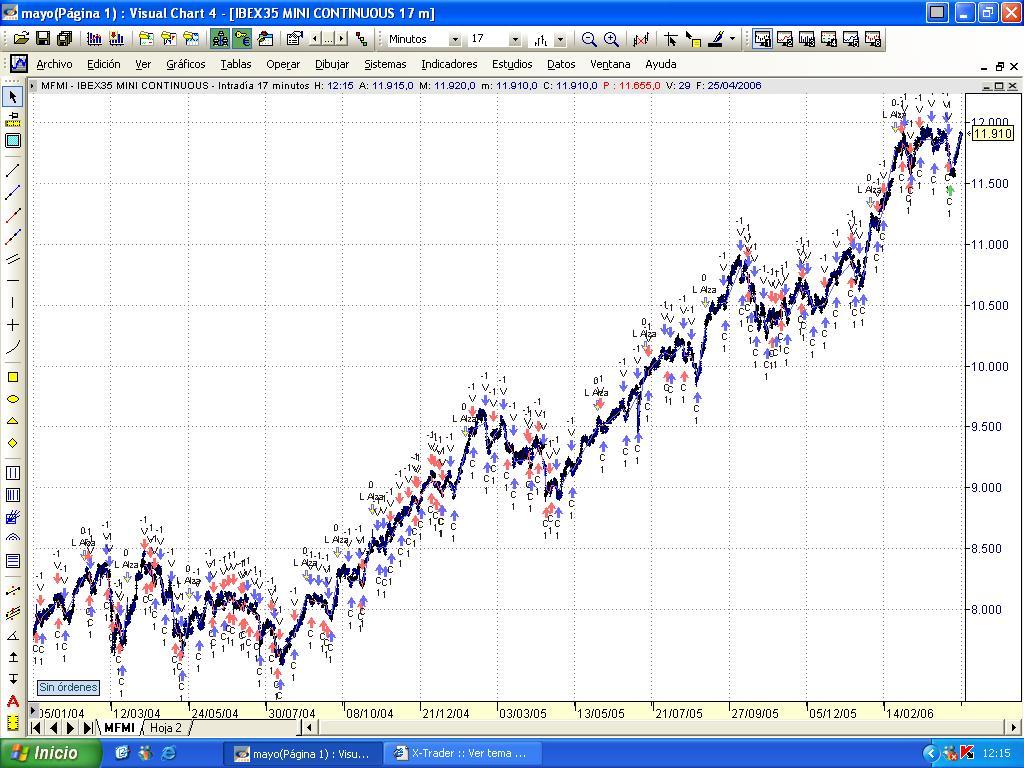
Task: Open the chart type dropdown arrow
Action: [x=560, y=39]
